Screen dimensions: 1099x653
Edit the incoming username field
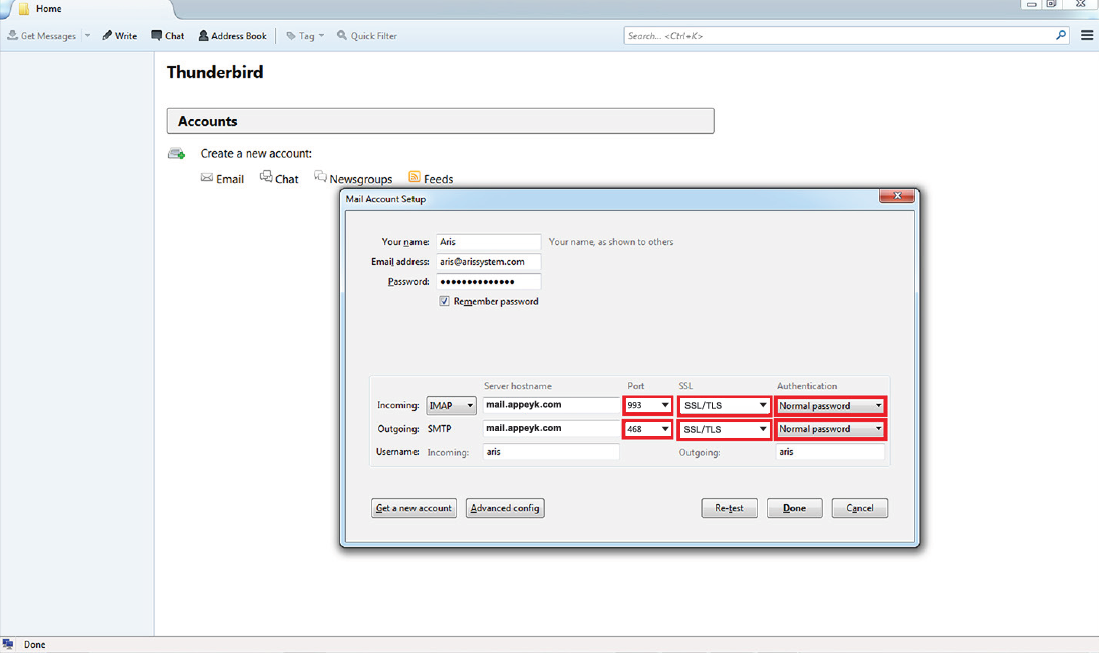(x=551, y=452)
